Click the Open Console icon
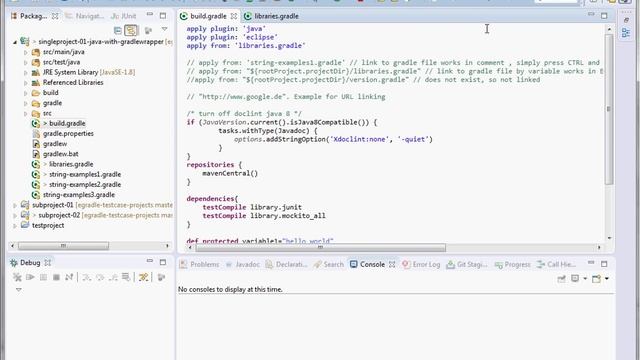Viewport: 640px width, 360px height. pyautogui.click(x=596, y=279)
